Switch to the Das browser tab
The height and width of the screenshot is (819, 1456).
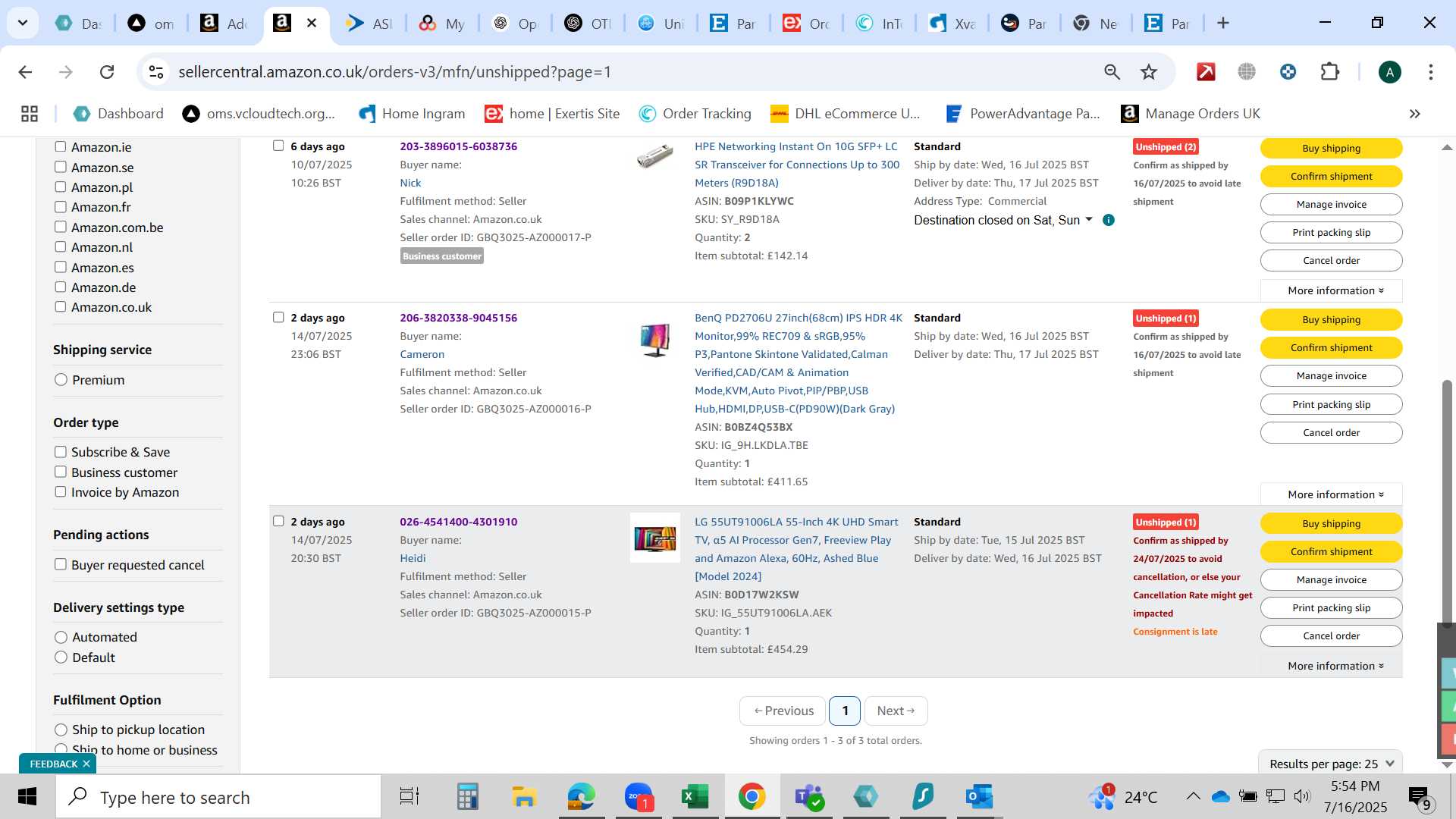coord(79,23)
